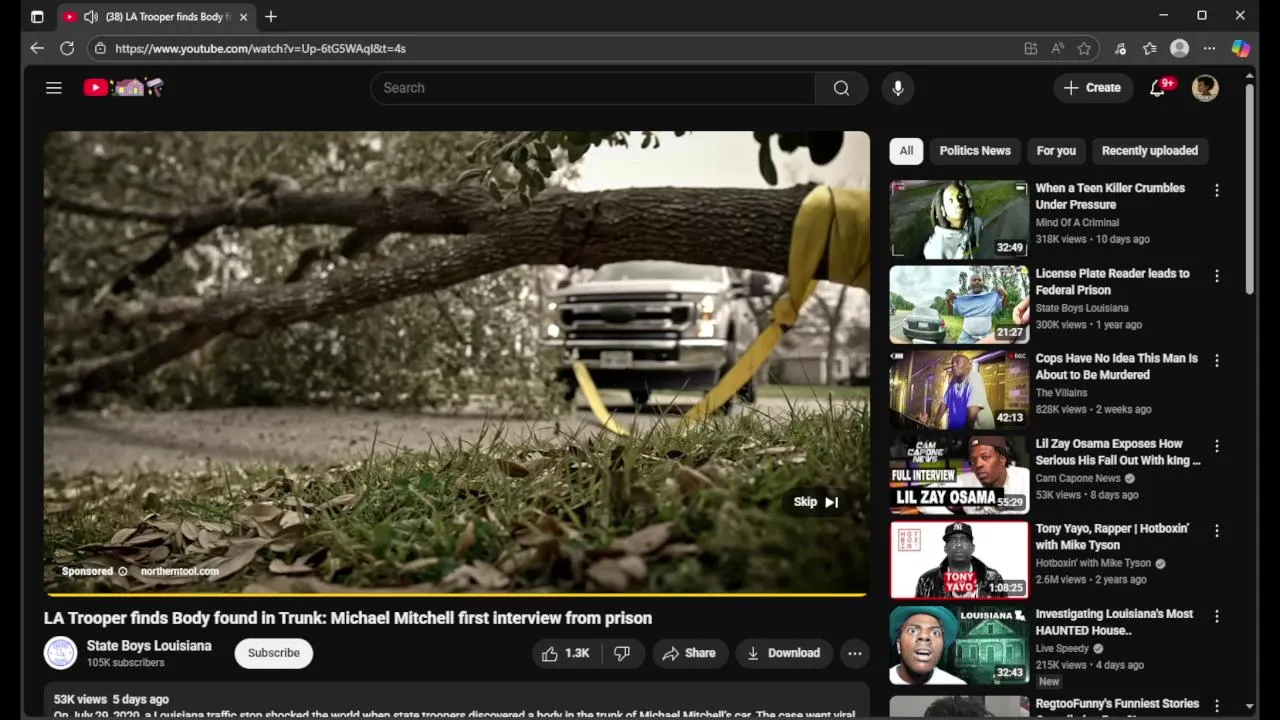Click Live Speedy channel name
The image size is (1280, 720).
[x=1062, y=648]
